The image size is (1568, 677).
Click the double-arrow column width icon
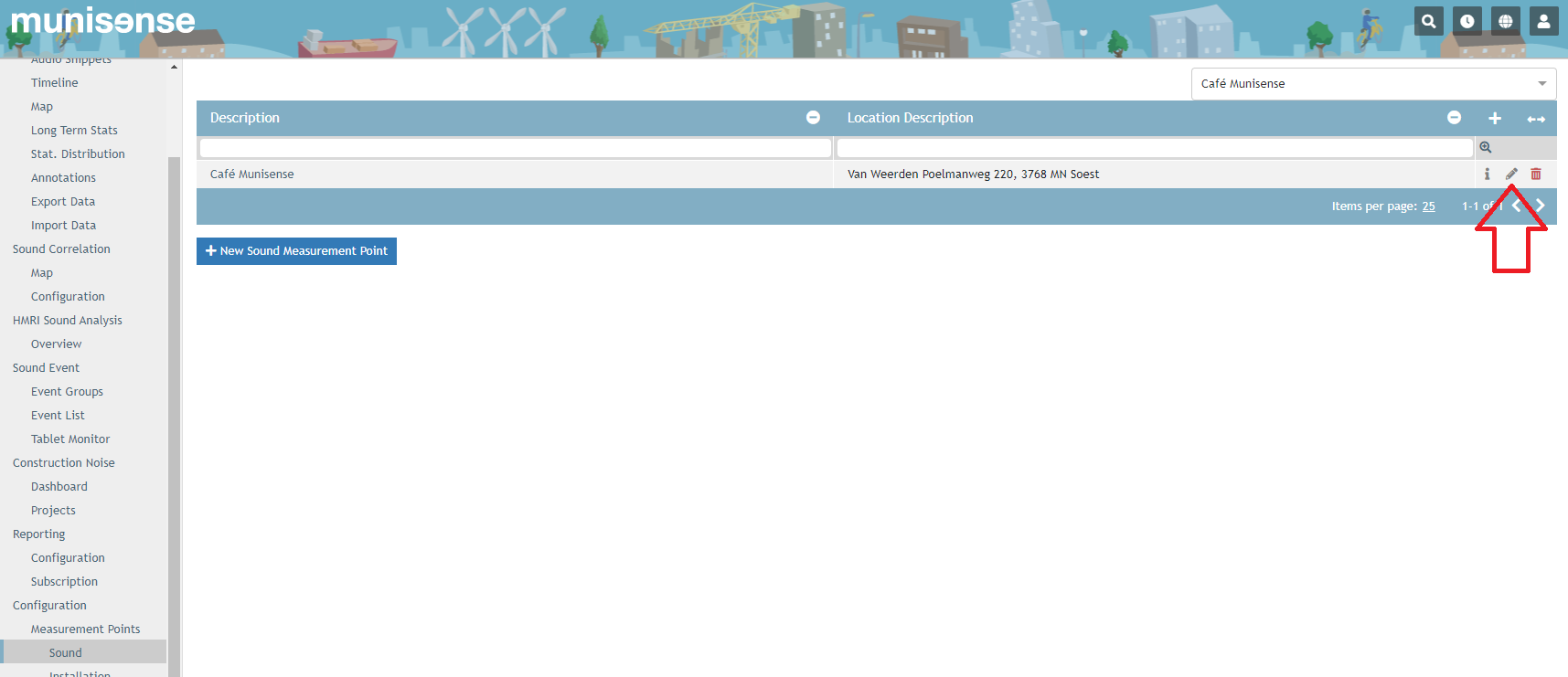(x=1536, y=119)
